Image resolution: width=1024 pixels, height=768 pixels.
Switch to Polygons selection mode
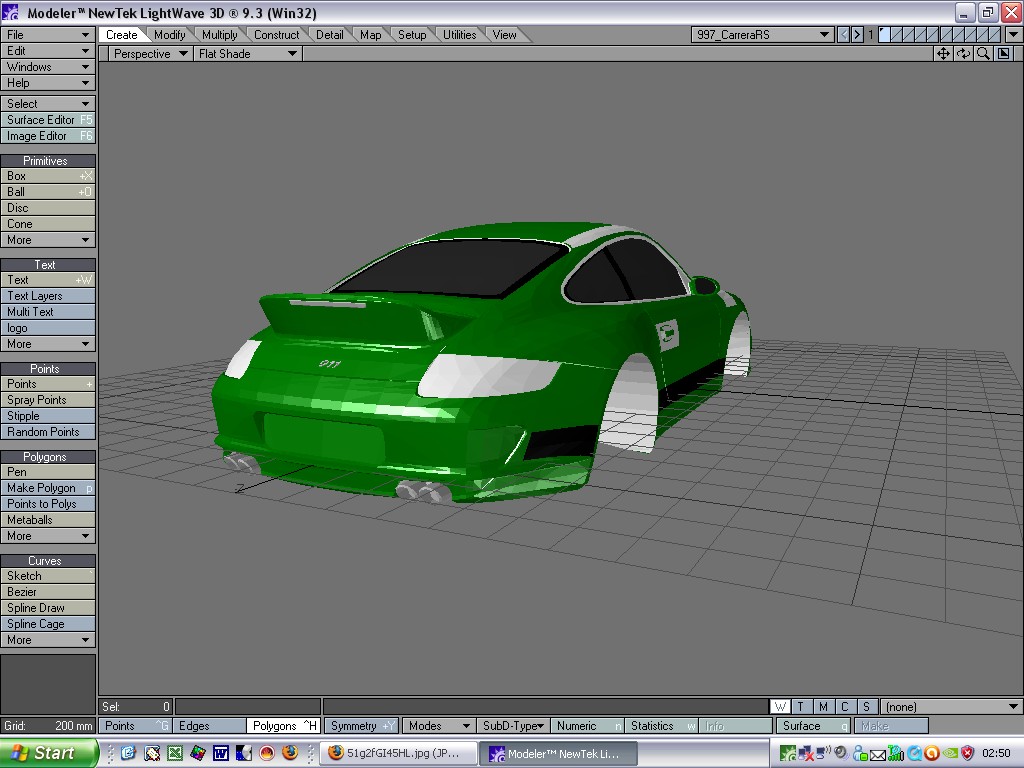coord(283,726)
